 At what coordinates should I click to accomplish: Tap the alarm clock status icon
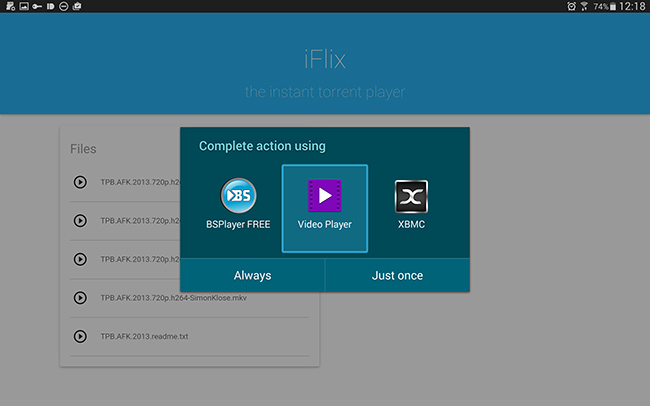(x=571, y=6)
